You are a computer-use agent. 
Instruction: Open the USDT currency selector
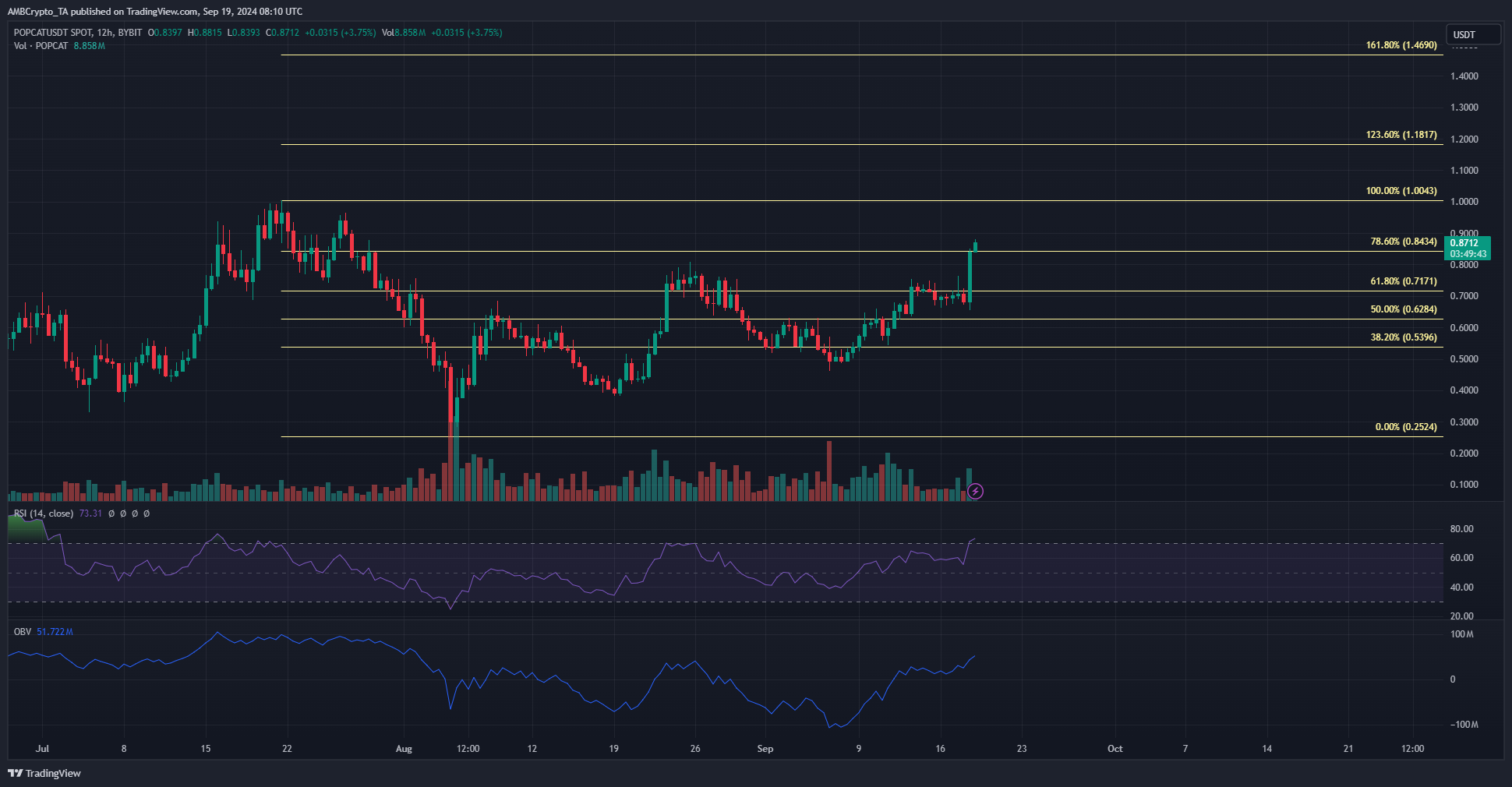(1473, 34)
